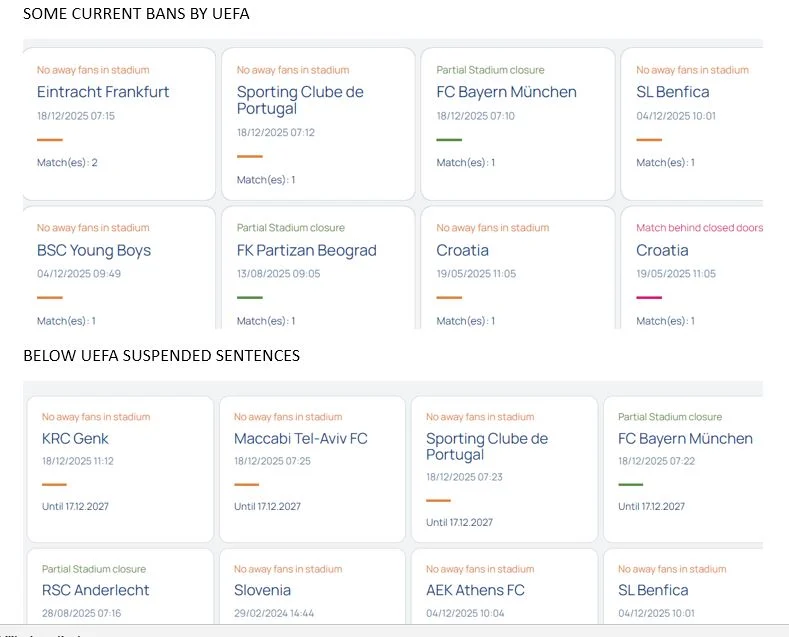Click the Slovenia heading

click(262, 590)
